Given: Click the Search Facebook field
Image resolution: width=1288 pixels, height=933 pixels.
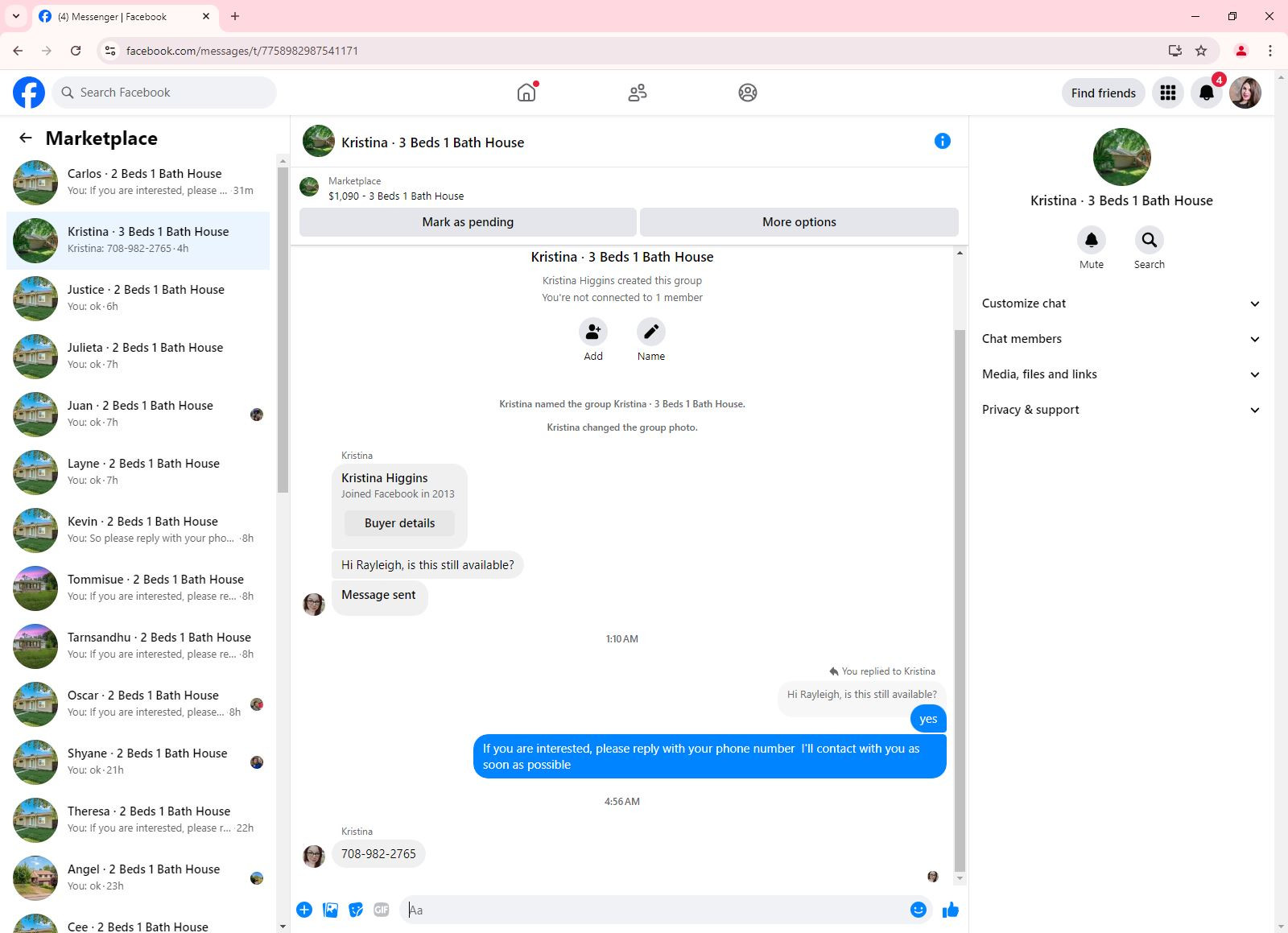Looking at the screenshot, I should pos(164,93).
